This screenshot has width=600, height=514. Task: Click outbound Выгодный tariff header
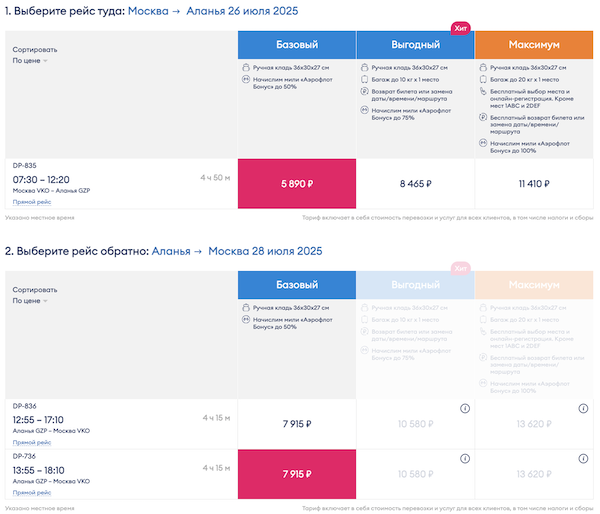tap(414, 45)
